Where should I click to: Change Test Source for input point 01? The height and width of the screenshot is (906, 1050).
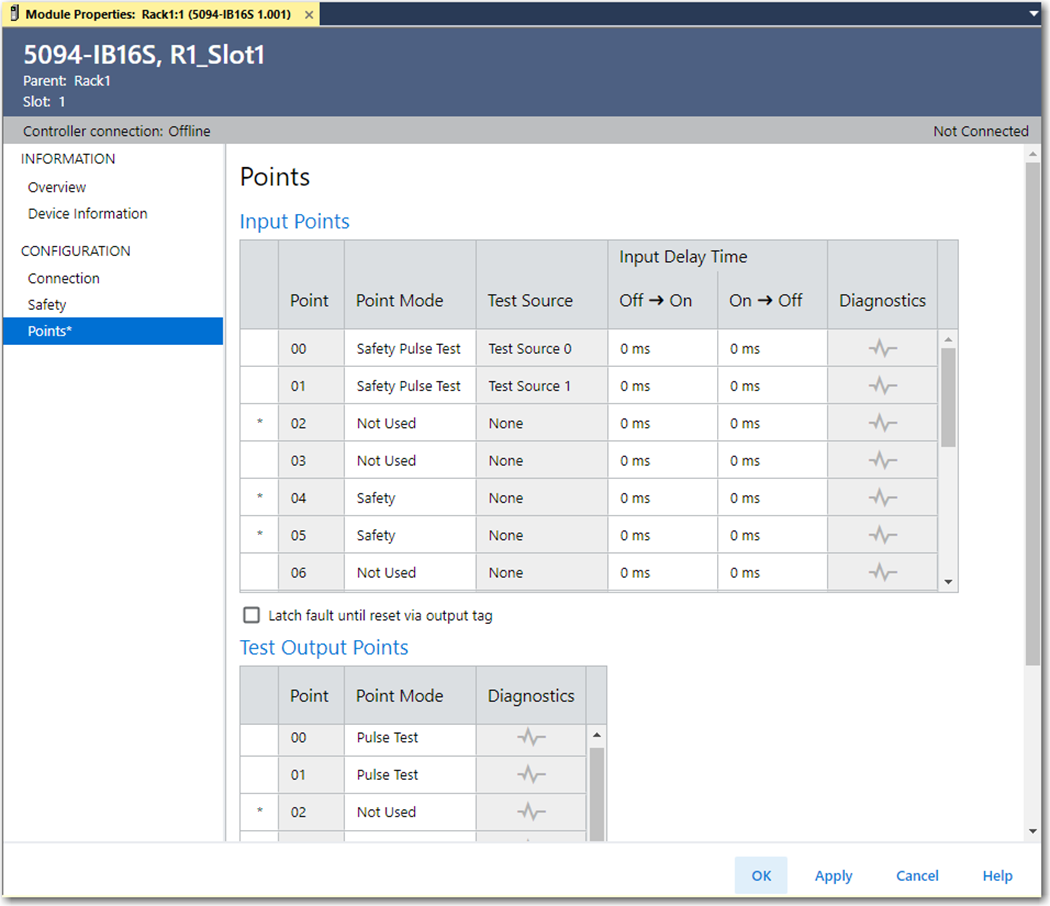[541, 386]
